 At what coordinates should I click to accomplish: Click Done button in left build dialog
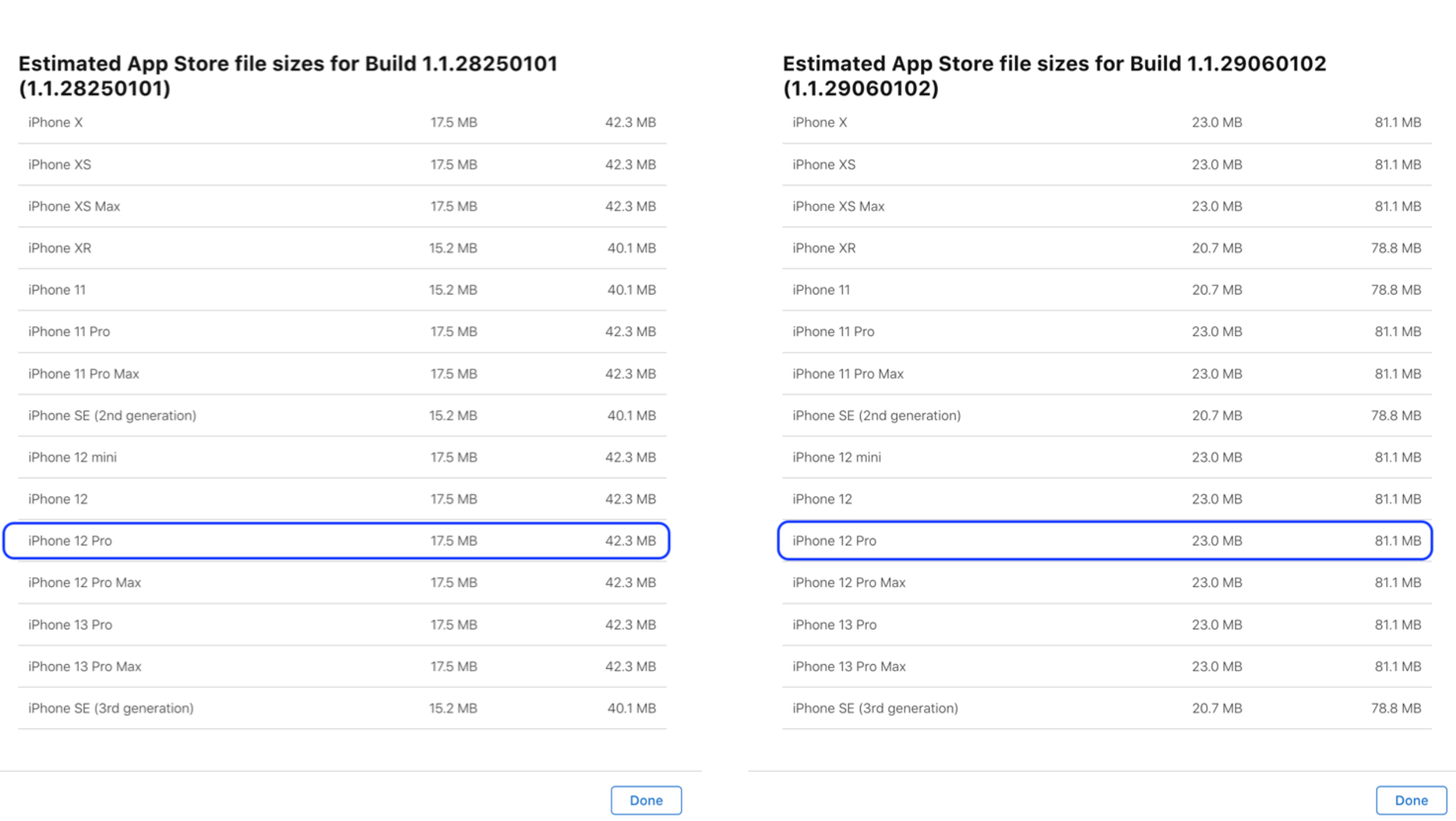[x=646, y=800]
